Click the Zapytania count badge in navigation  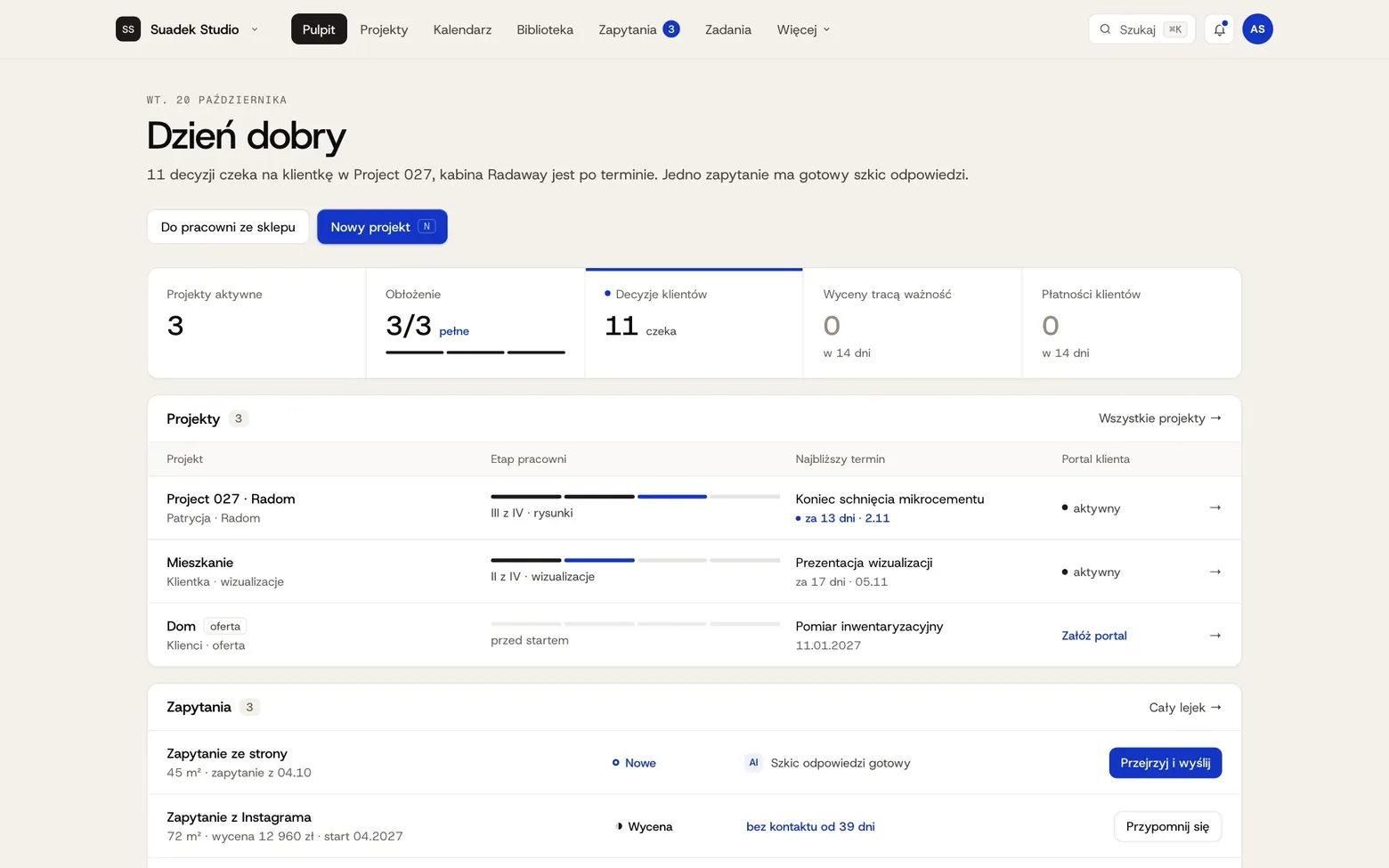671,29
